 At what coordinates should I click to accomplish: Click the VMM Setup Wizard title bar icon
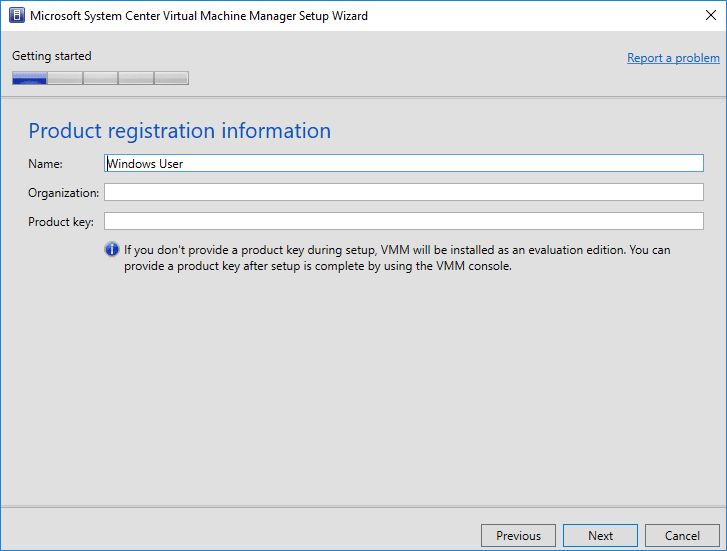point(17,16)
